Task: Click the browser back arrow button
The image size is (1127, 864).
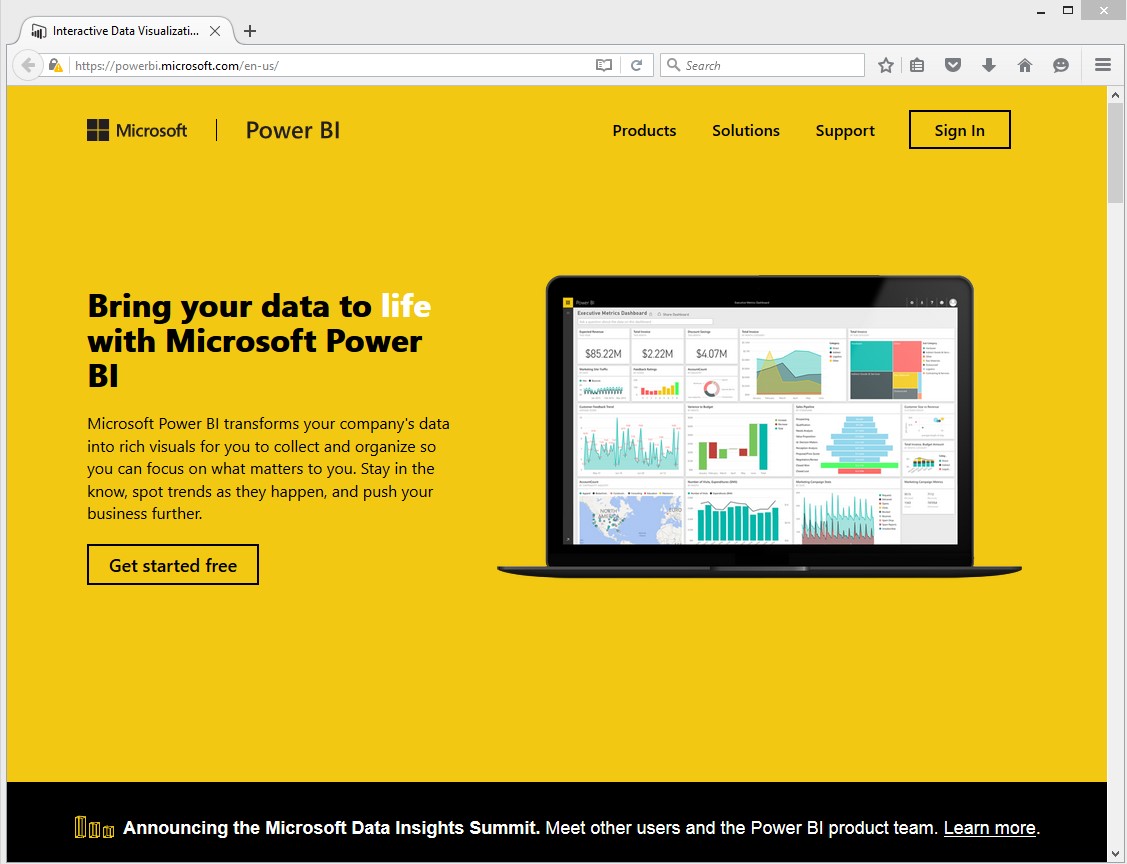Action: 28,65
